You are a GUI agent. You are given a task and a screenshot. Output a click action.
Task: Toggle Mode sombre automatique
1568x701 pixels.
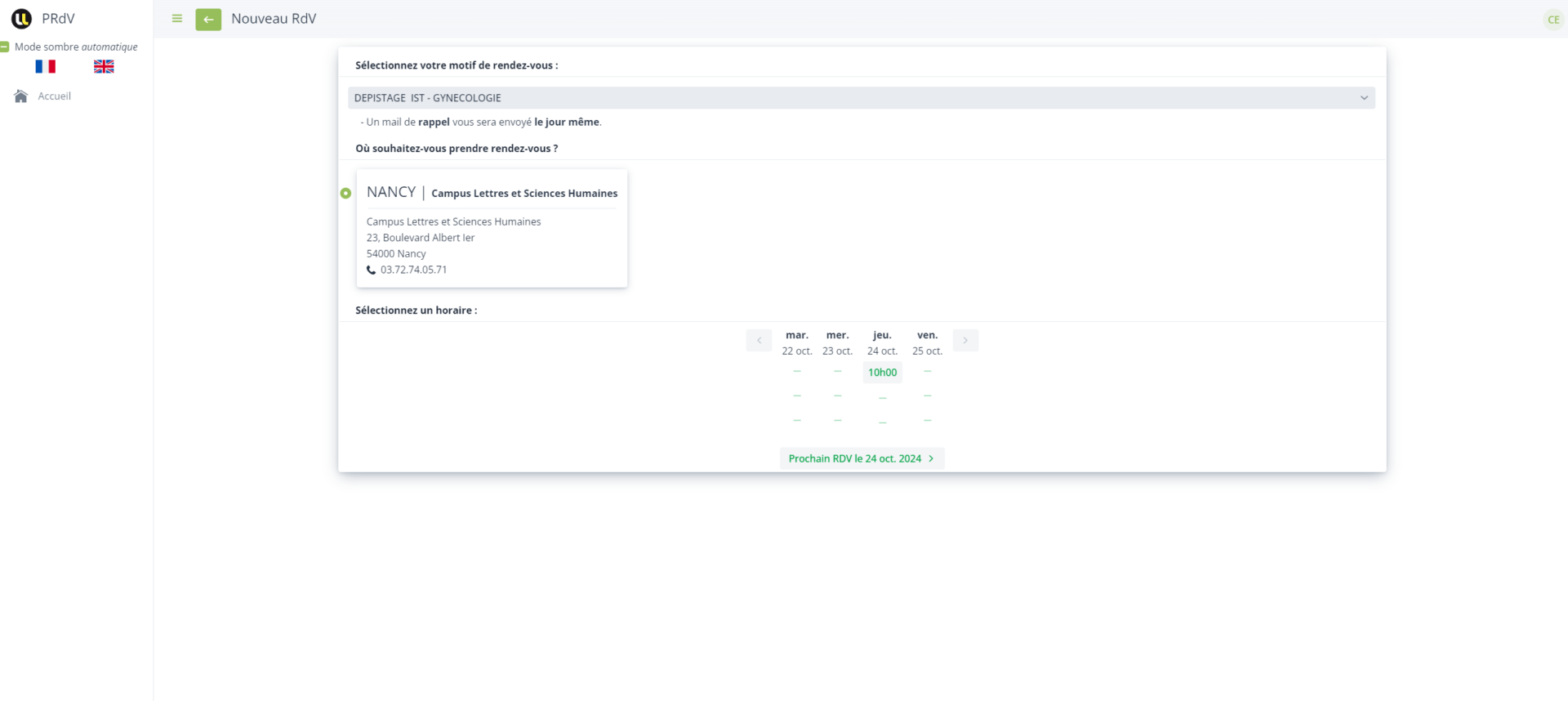tap(5, 47)
